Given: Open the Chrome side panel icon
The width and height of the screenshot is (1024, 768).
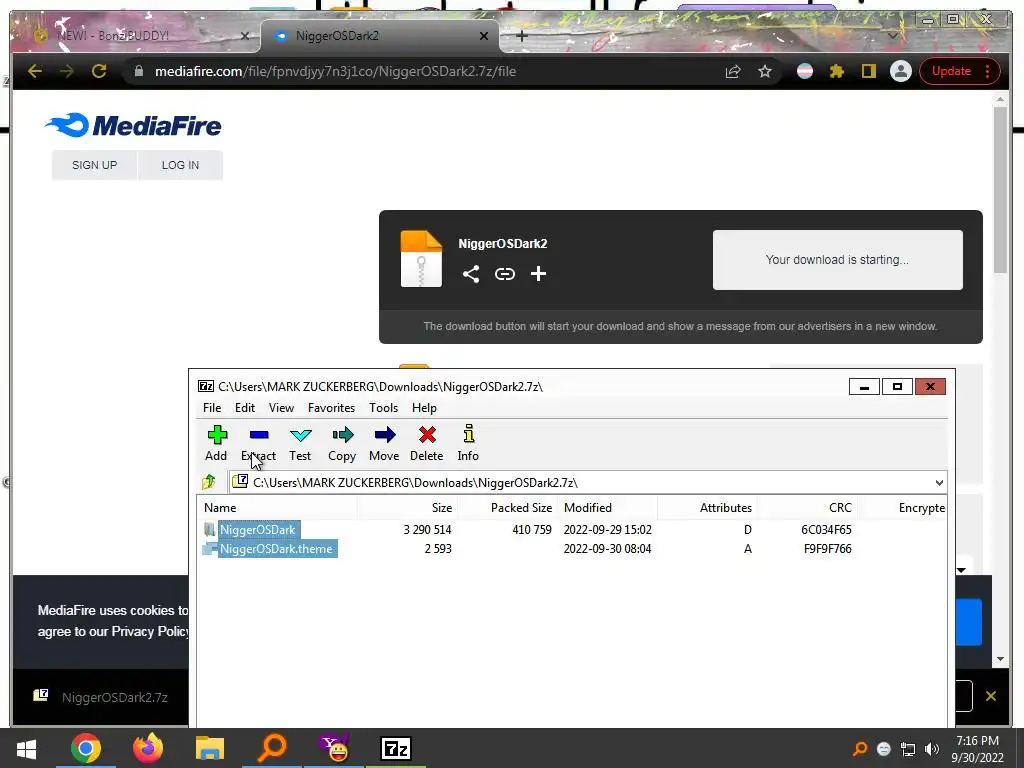Looking at the screenshot, I should pos(869,71).
